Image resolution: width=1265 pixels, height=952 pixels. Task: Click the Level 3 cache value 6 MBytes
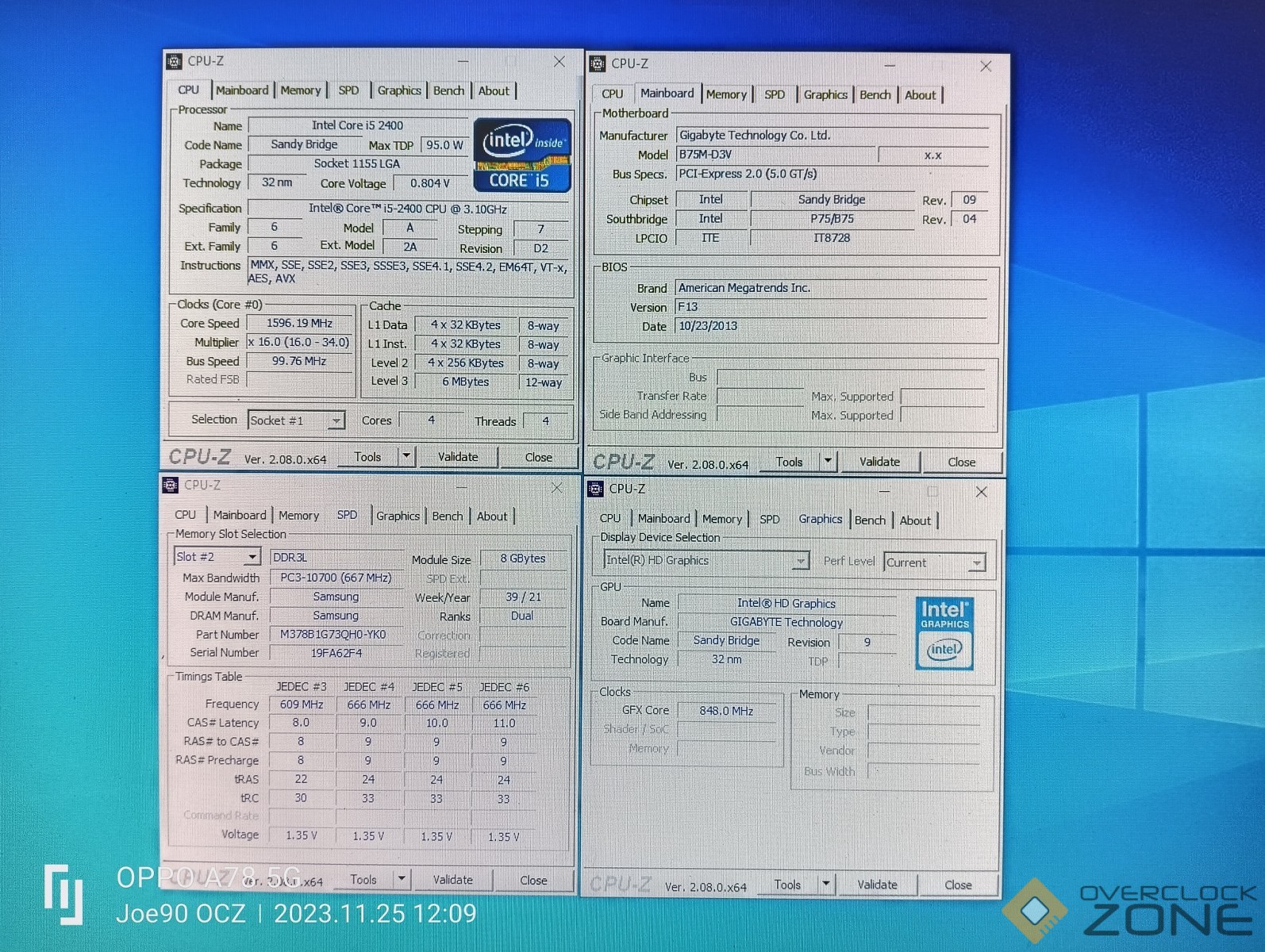(x=465, y=382)
